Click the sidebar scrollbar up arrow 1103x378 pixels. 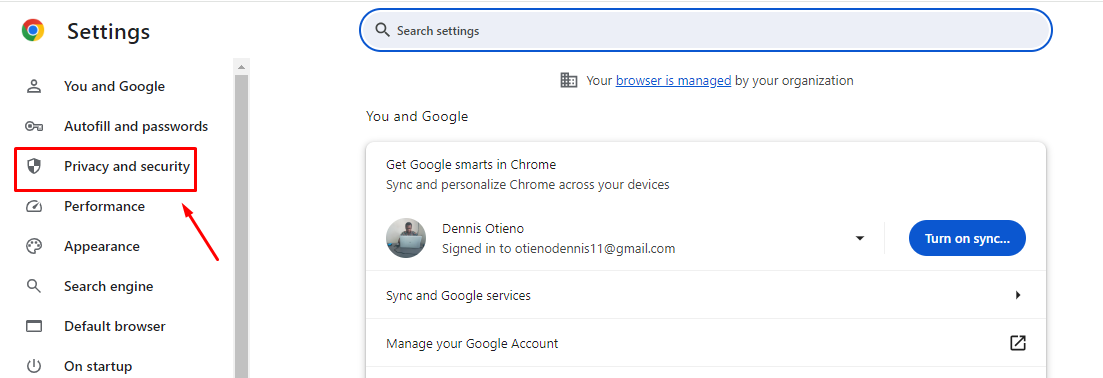point(241,67)
